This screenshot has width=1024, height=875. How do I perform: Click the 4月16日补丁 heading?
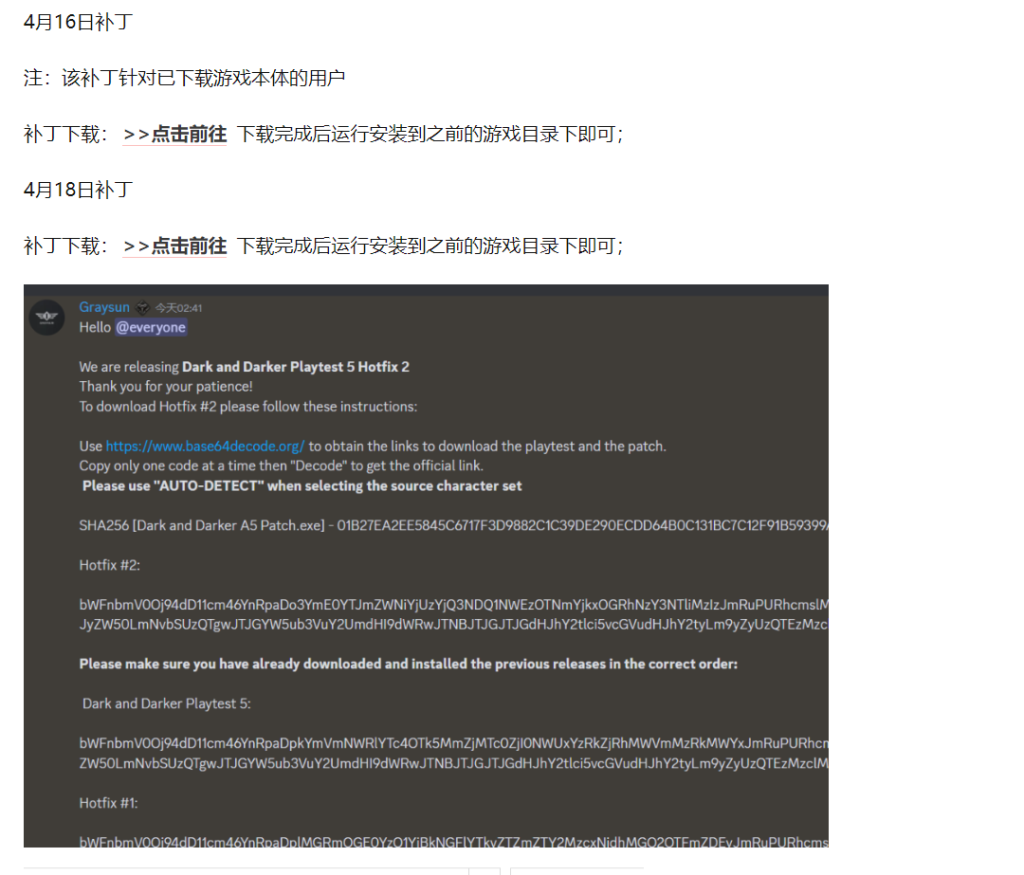[78, 22]
